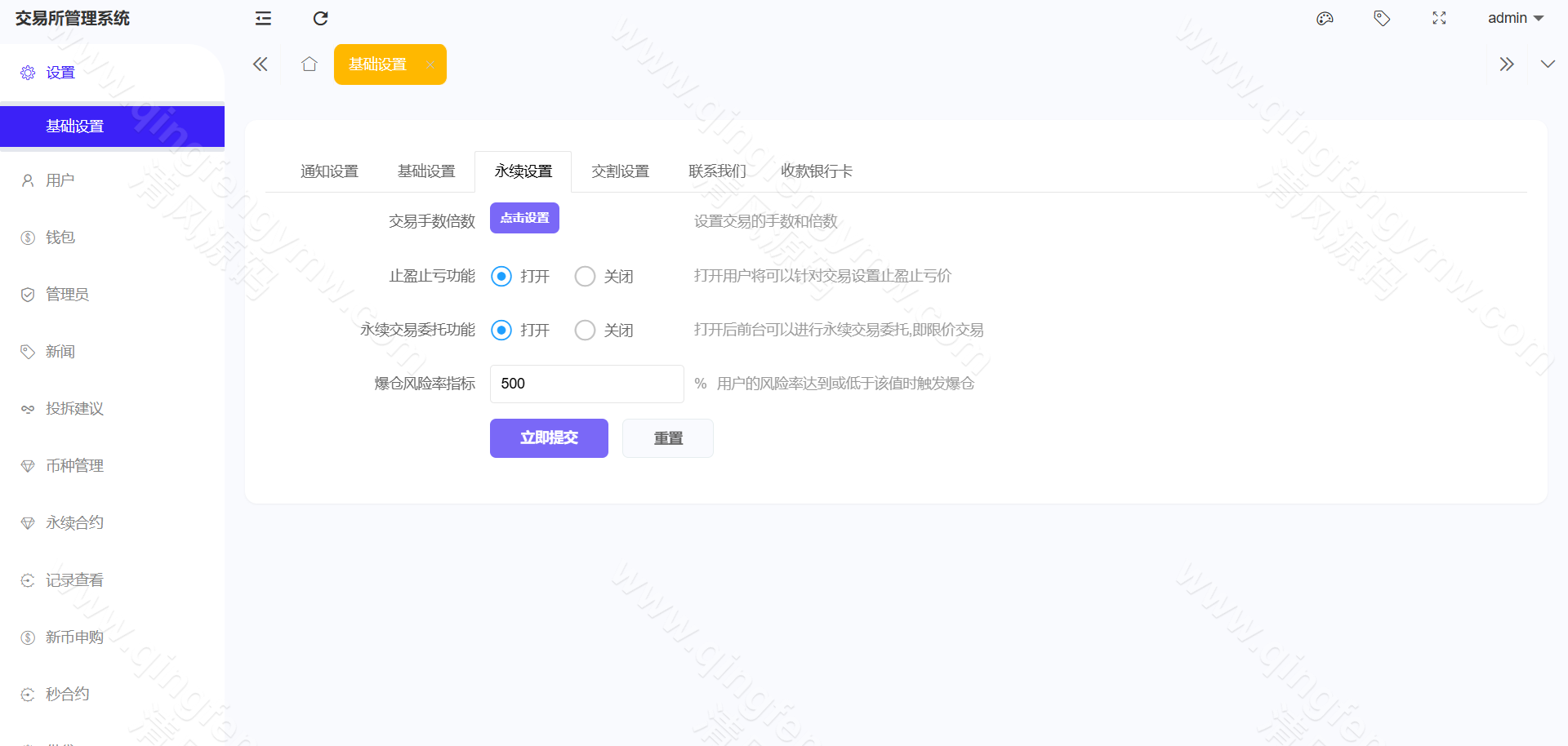
Task: Open the 收款银行卡 tab
Action: coord(816,171)
